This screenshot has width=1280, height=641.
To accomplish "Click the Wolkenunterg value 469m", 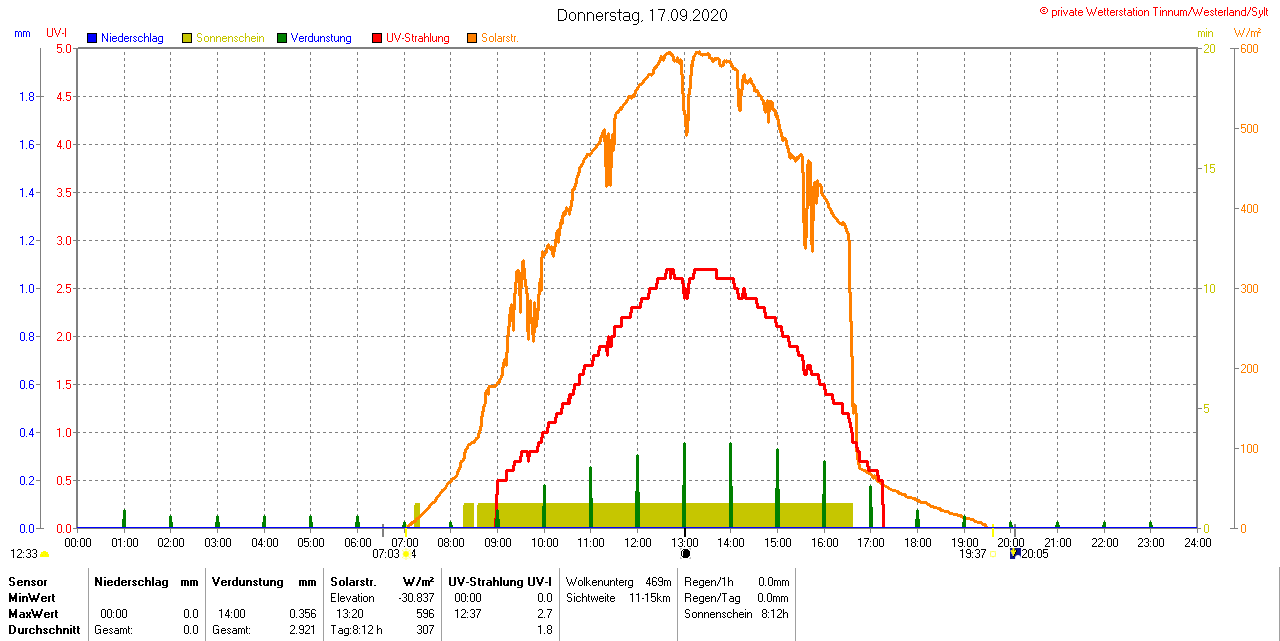I will [x=658, y=581].
